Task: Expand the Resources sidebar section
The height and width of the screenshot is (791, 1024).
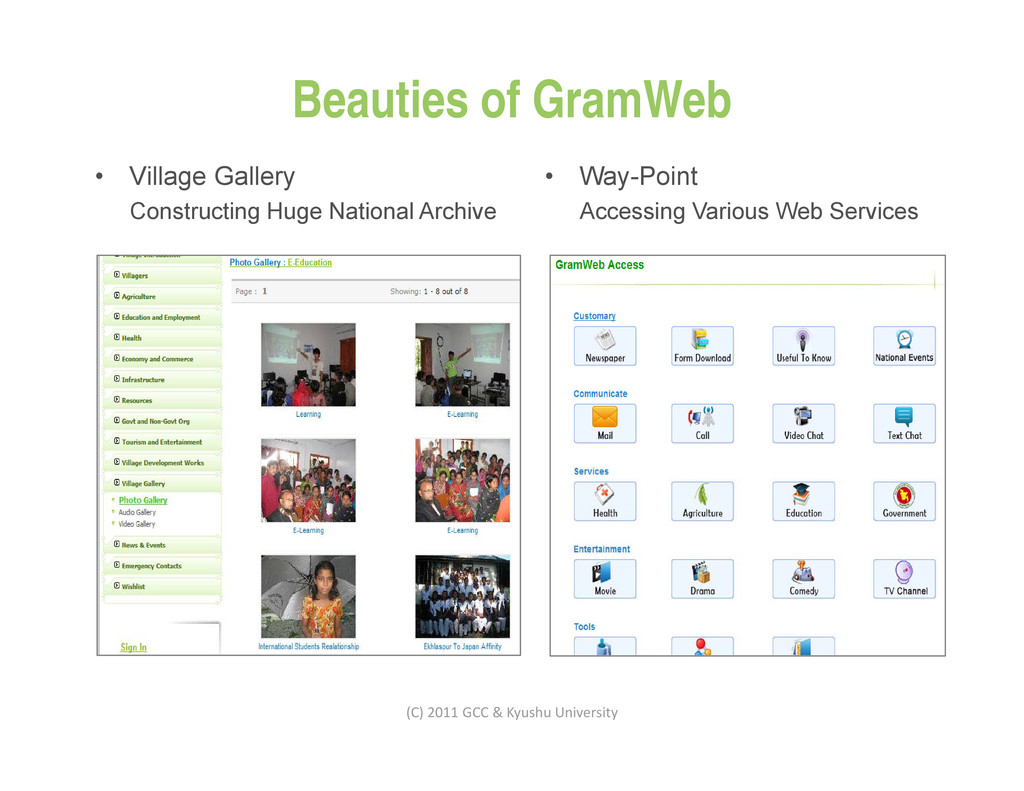Action: tap(163, 400)
